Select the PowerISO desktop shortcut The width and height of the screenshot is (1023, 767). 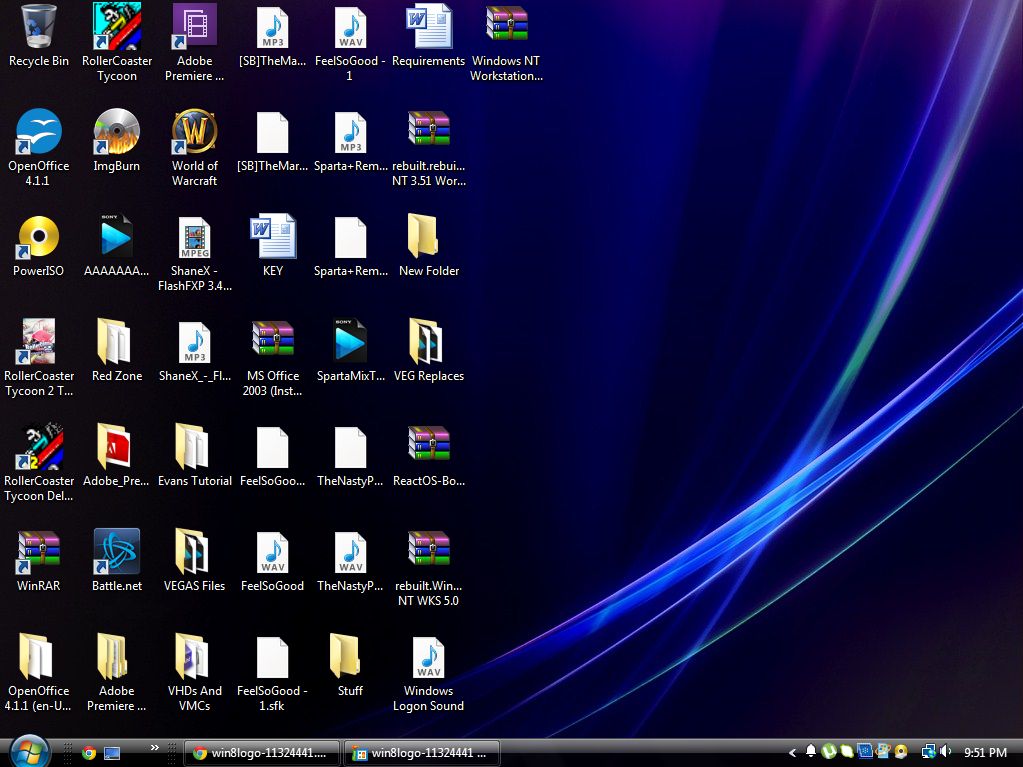click(39, 237)
